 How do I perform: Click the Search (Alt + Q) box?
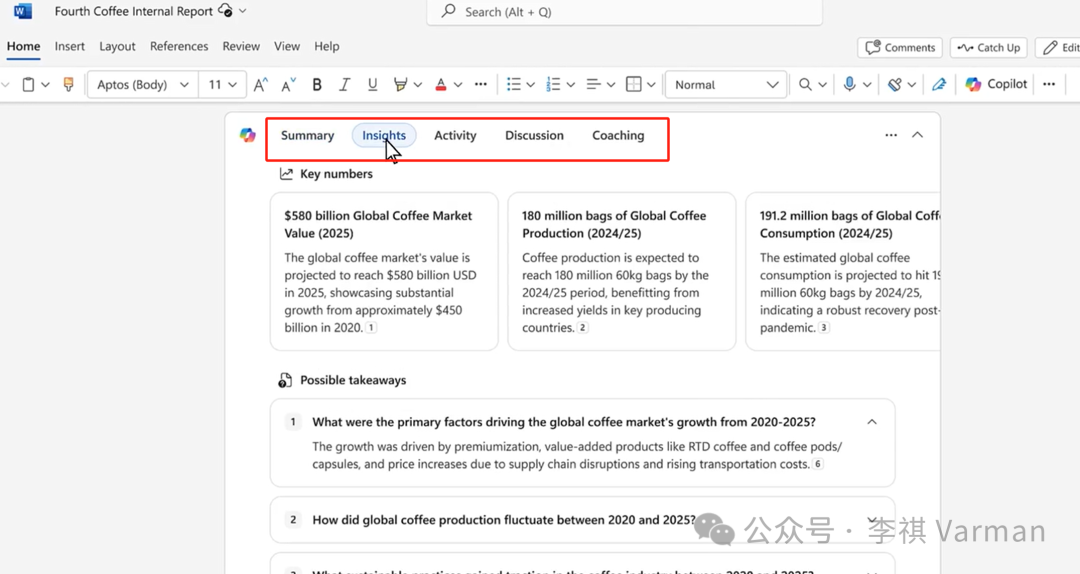coord(625,12)
